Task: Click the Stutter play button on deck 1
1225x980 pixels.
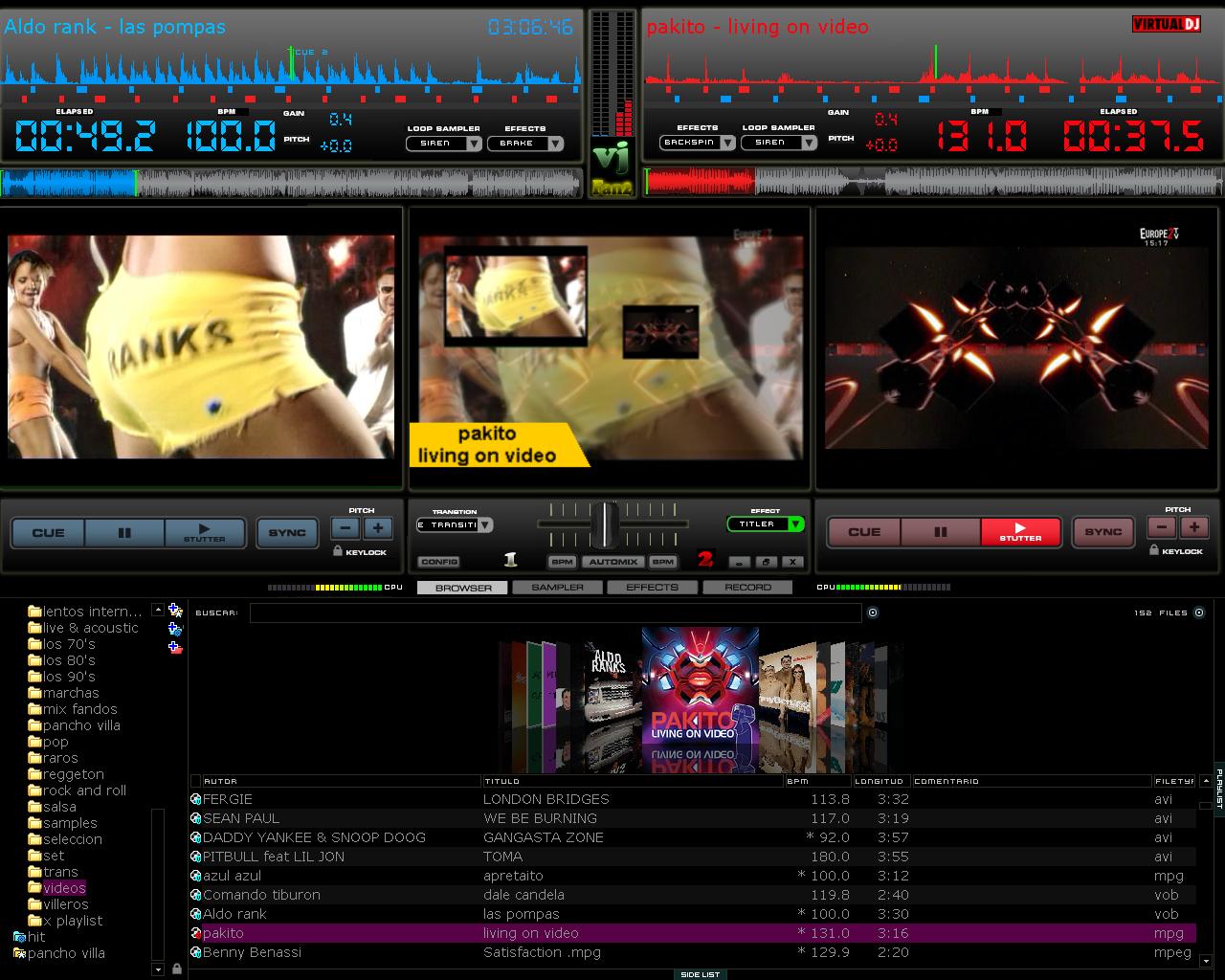Action: 205,533
